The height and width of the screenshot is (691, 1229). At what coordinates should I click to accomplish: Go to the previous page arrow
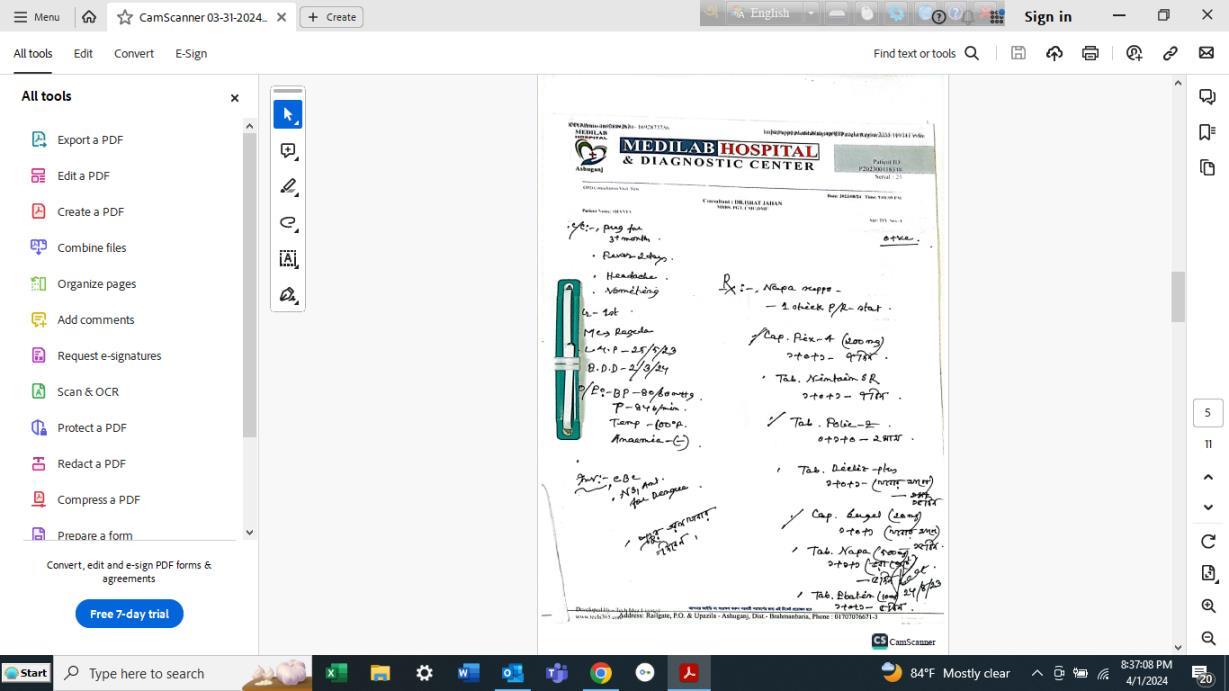click(1208, 477)
